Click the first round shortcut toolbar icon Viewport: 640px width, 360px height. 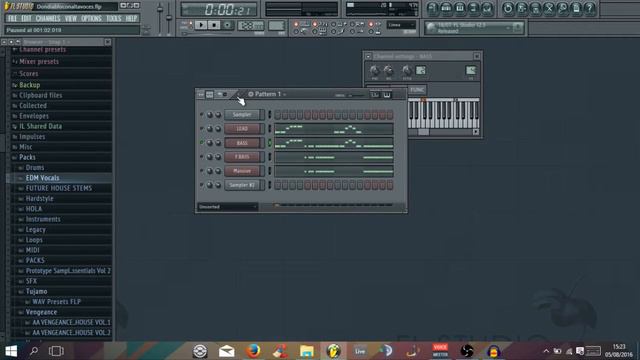pos(433,8)
